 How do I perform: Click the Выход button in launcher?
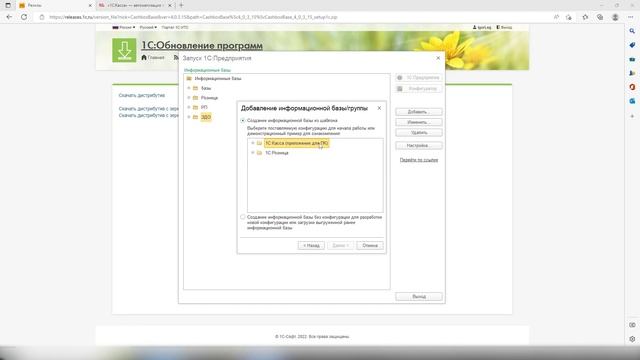[x=419, y=296]
